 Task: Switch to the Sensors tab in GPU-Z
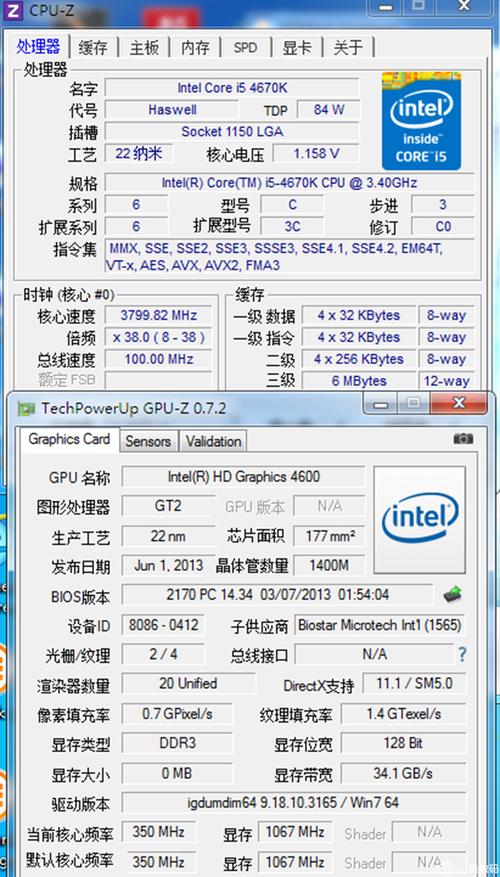click(148, 441)
